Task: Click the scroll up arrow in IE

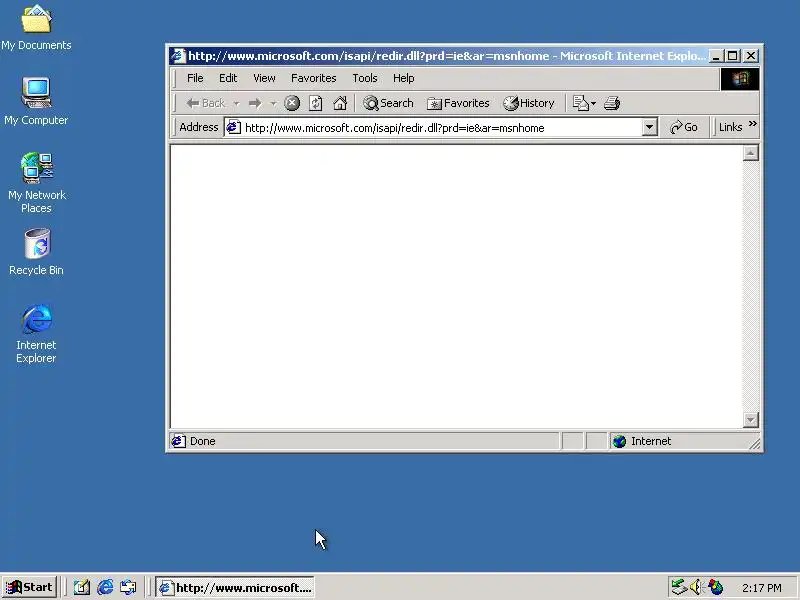Action: pyautogui.click(x=751, y=153)
